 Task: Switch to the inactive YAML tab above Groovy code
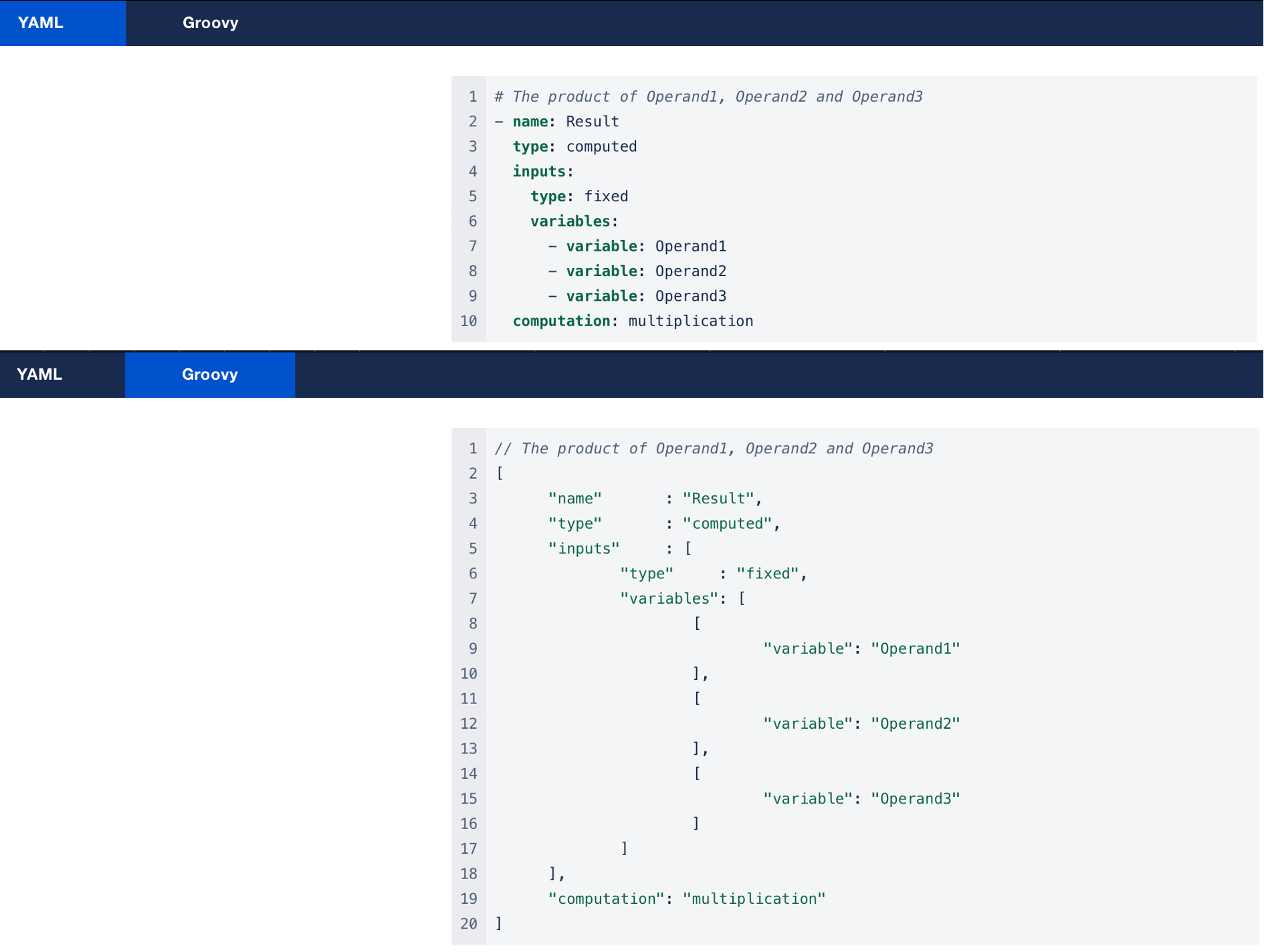point(40,374)
